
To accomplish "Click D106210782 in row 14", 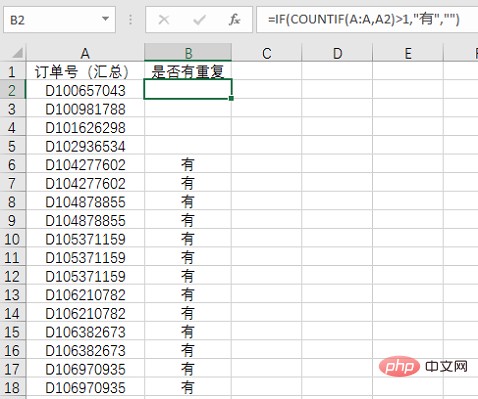I will pos(85,313).
